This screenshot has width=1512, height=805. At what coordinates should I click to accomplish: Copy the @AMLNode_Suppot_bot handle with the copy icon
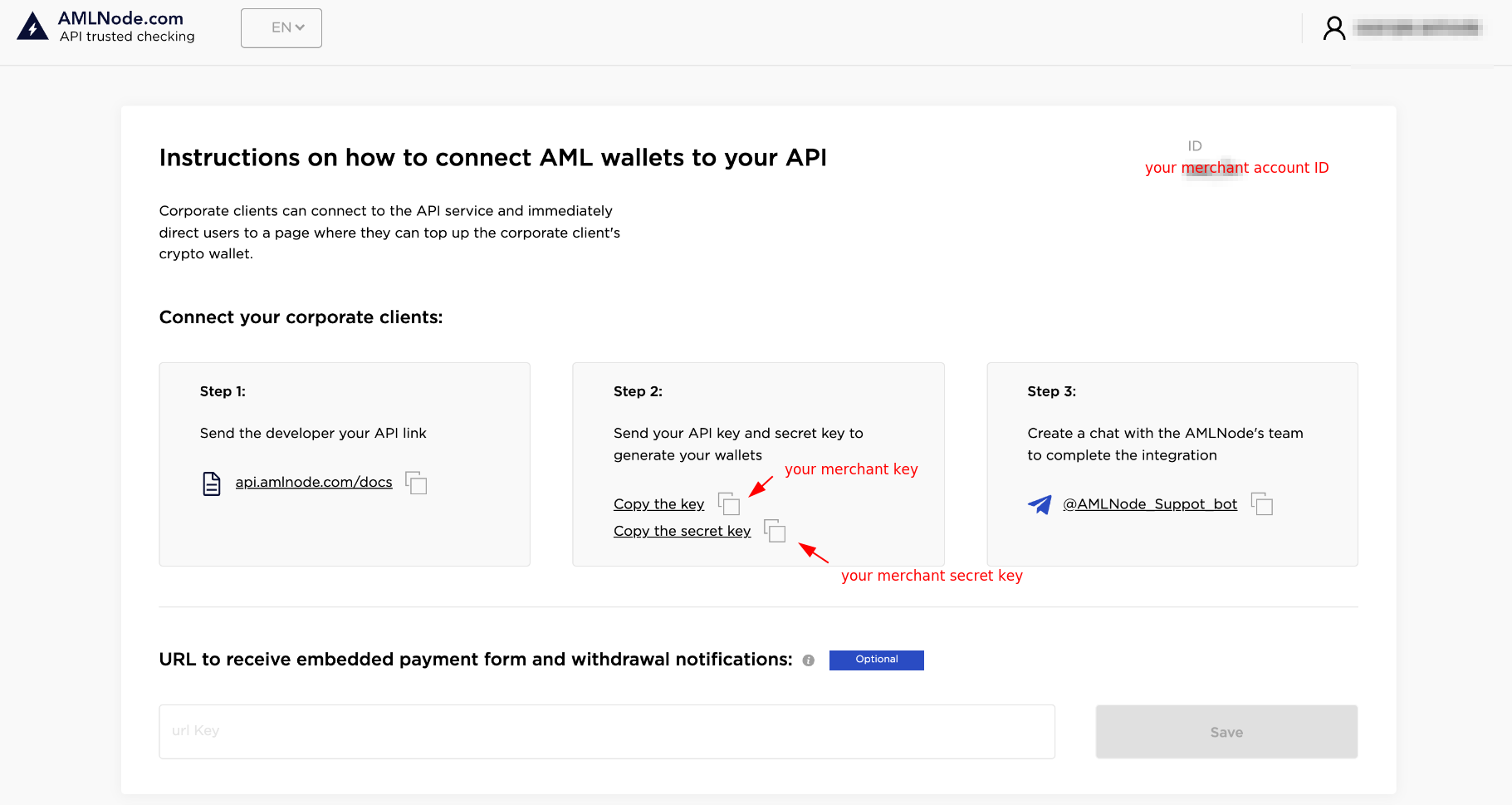point(1262,503)
